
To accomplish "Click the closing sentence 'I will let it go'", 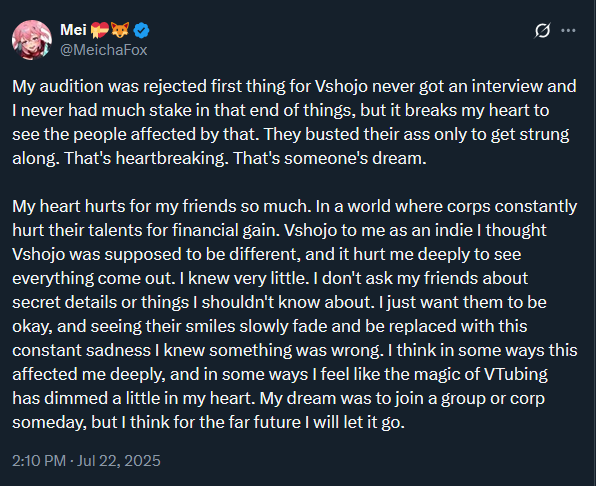I will tap(355, 423).
